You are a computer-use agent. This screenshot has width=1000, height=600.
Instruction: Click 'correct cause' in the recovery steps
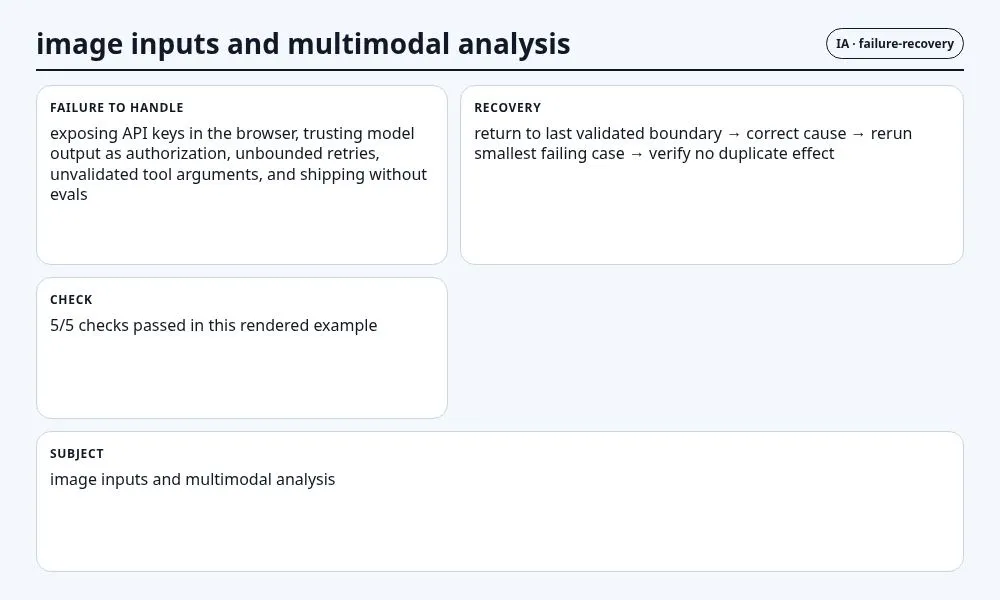click(796, 133)
